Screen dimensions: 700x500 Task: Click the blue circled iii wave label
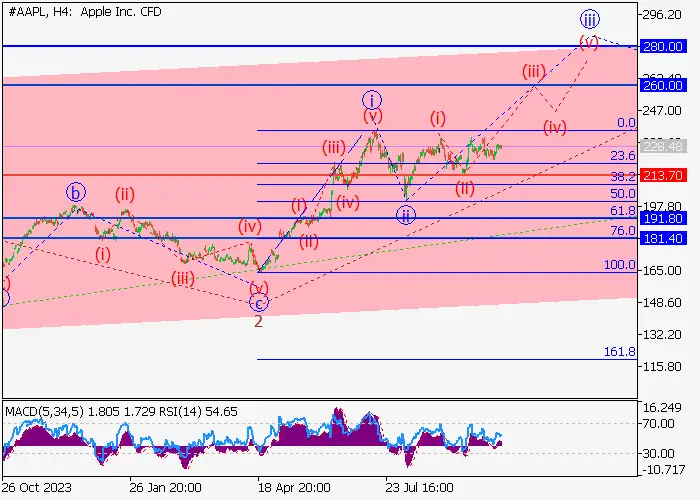pos(590,20)
